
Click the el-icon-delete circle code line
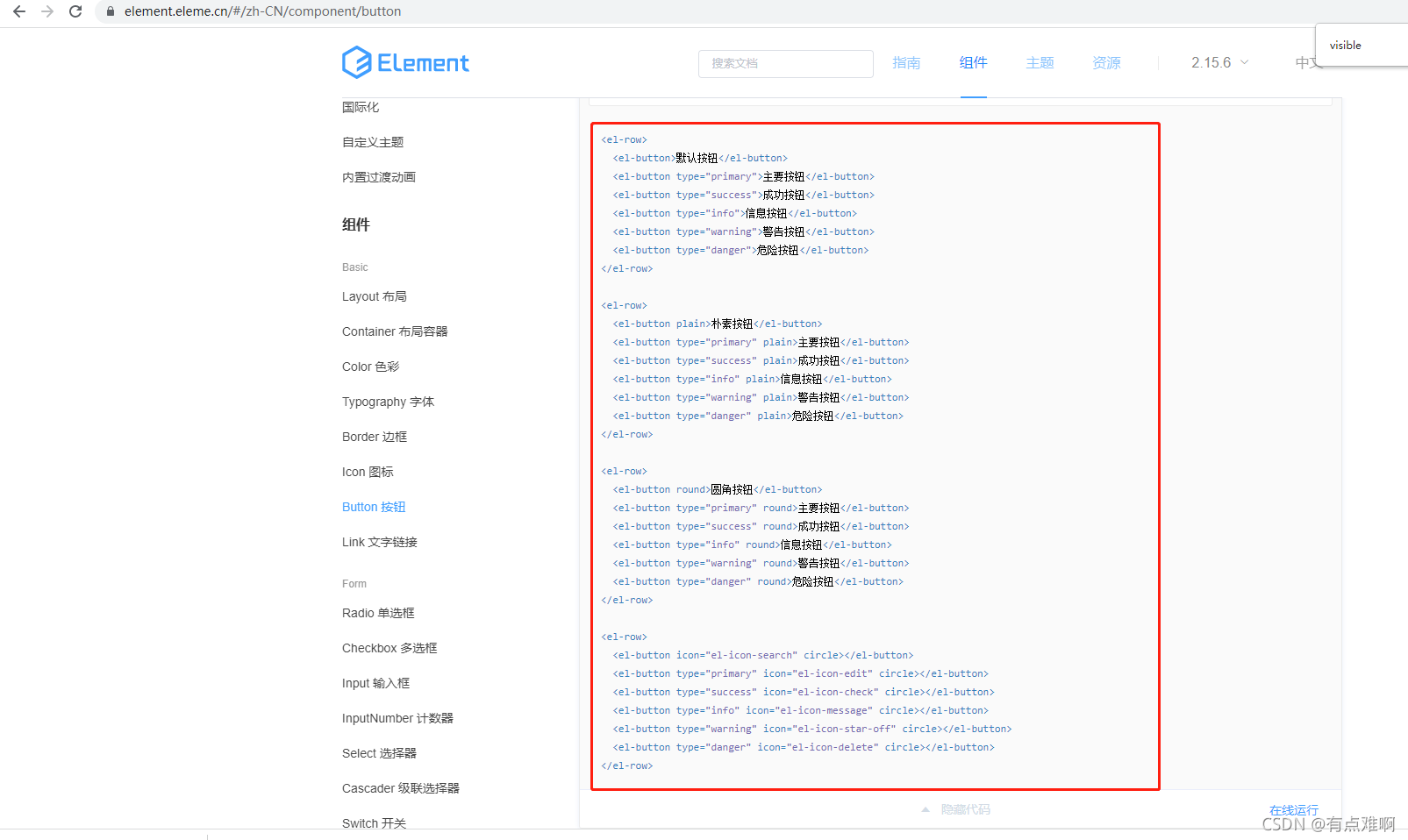804,747
